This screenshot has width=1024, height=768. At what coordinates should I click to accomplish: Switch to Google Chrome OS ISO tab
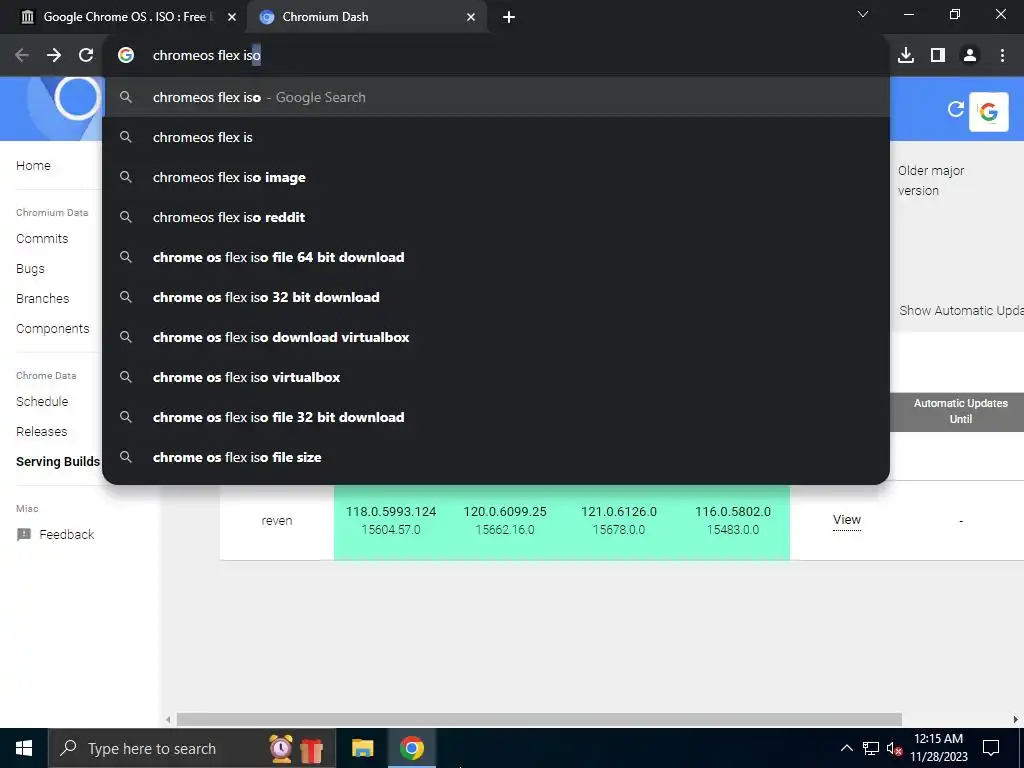point(123,17)
